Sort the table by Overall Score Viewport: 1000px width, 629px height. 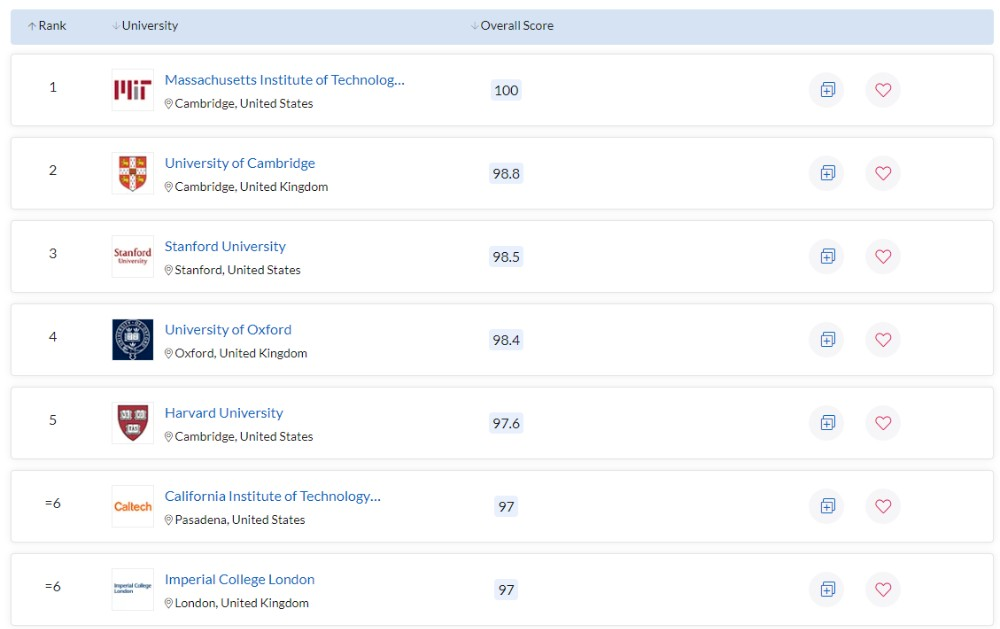tap(512, 26)
